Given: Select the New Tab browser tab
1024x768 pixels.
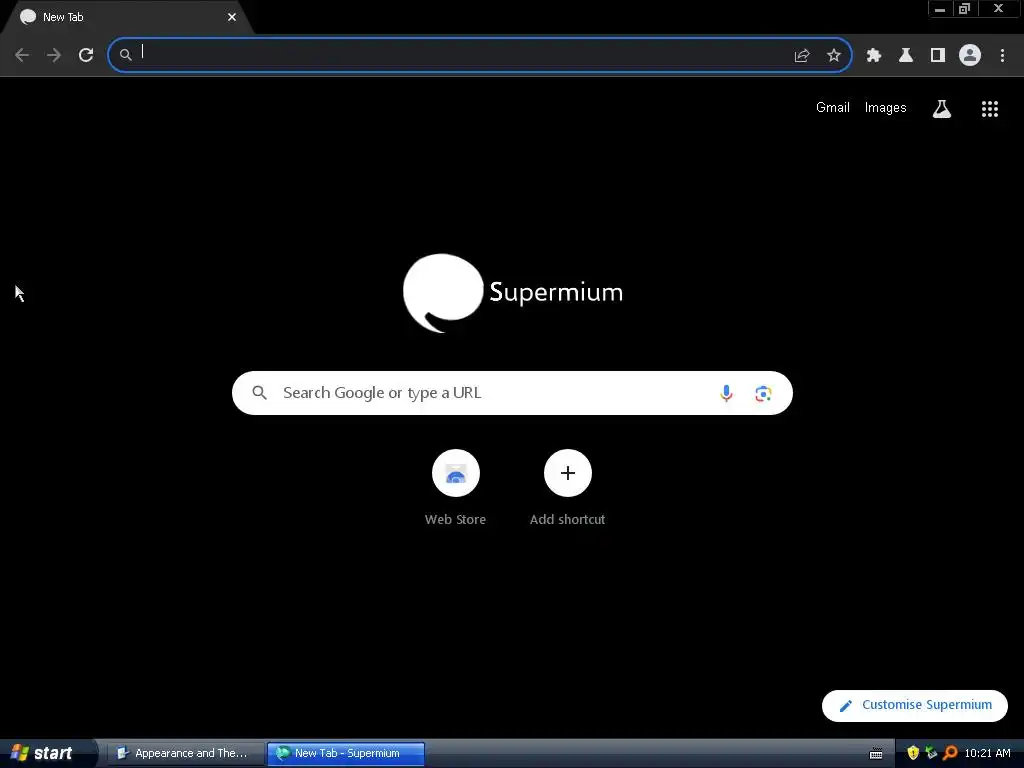Looking at the screenshot, I should [127, 17].
